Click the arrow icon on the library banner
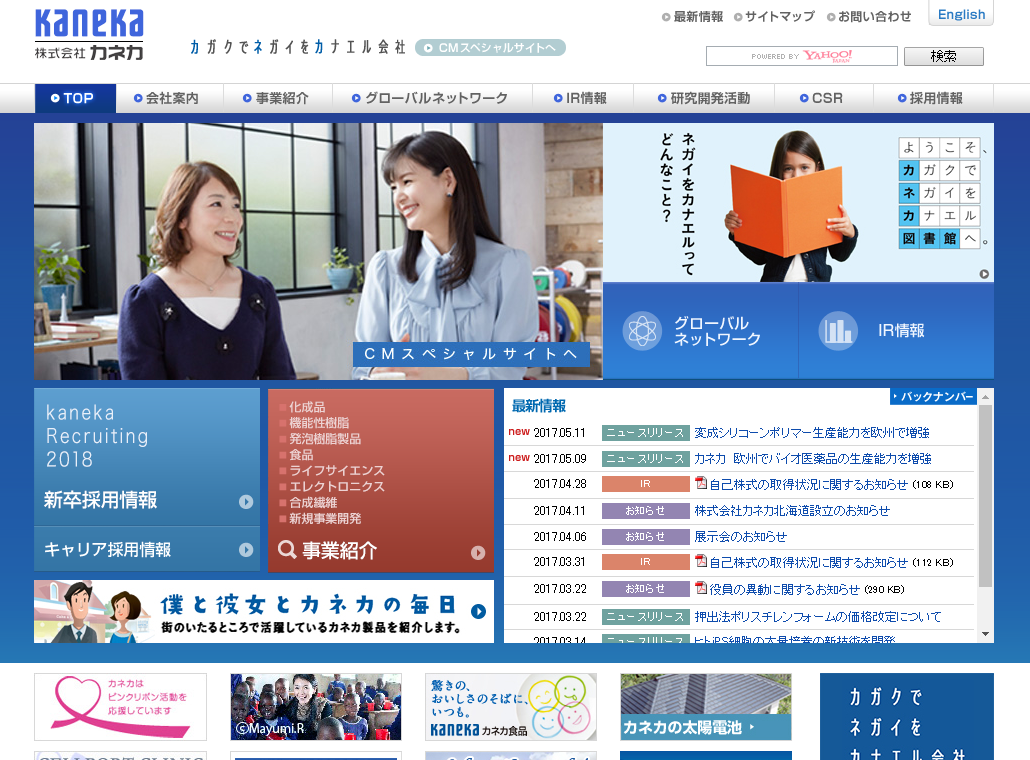 [x=984, y=274]
